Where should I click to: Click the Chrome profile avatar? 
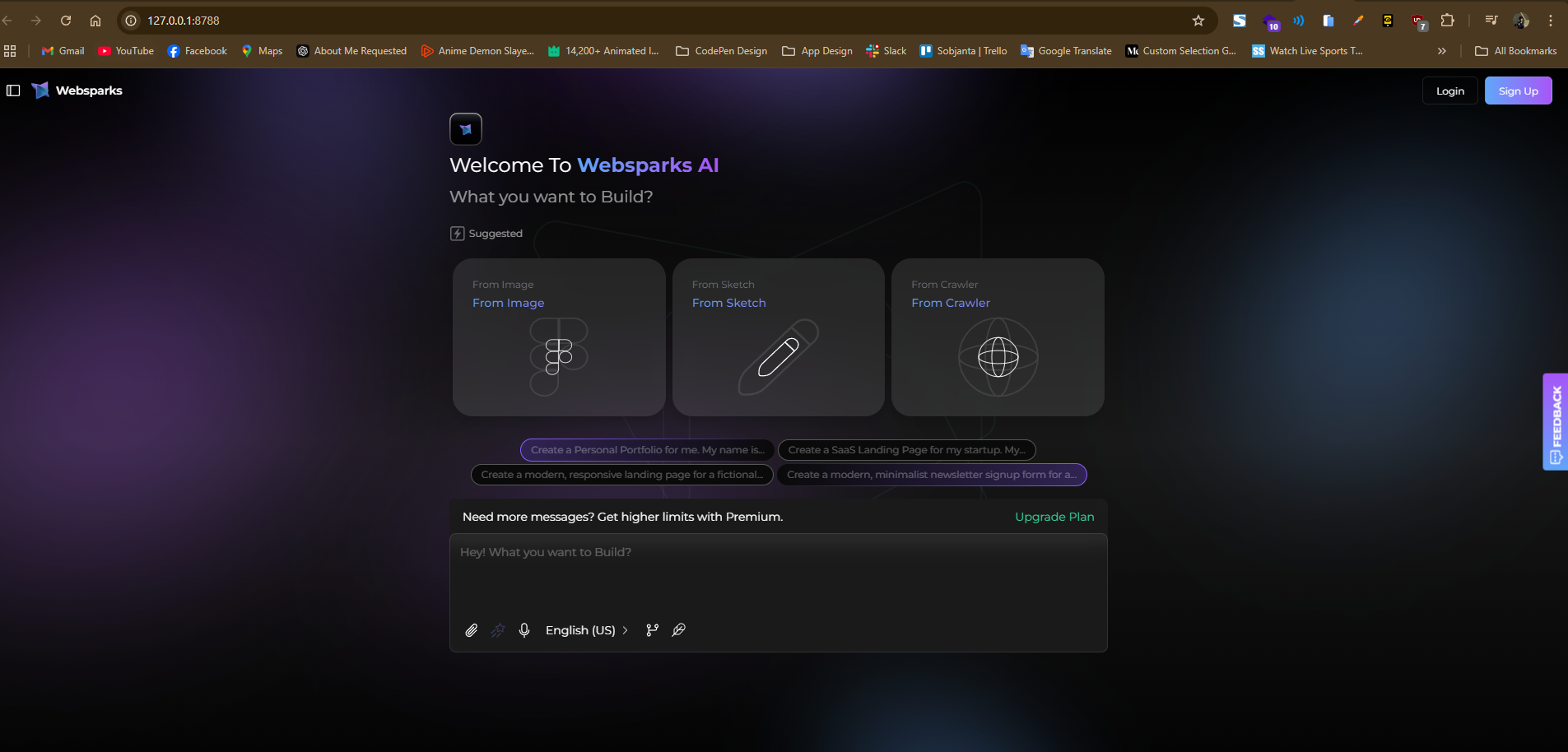[1521, 21]
